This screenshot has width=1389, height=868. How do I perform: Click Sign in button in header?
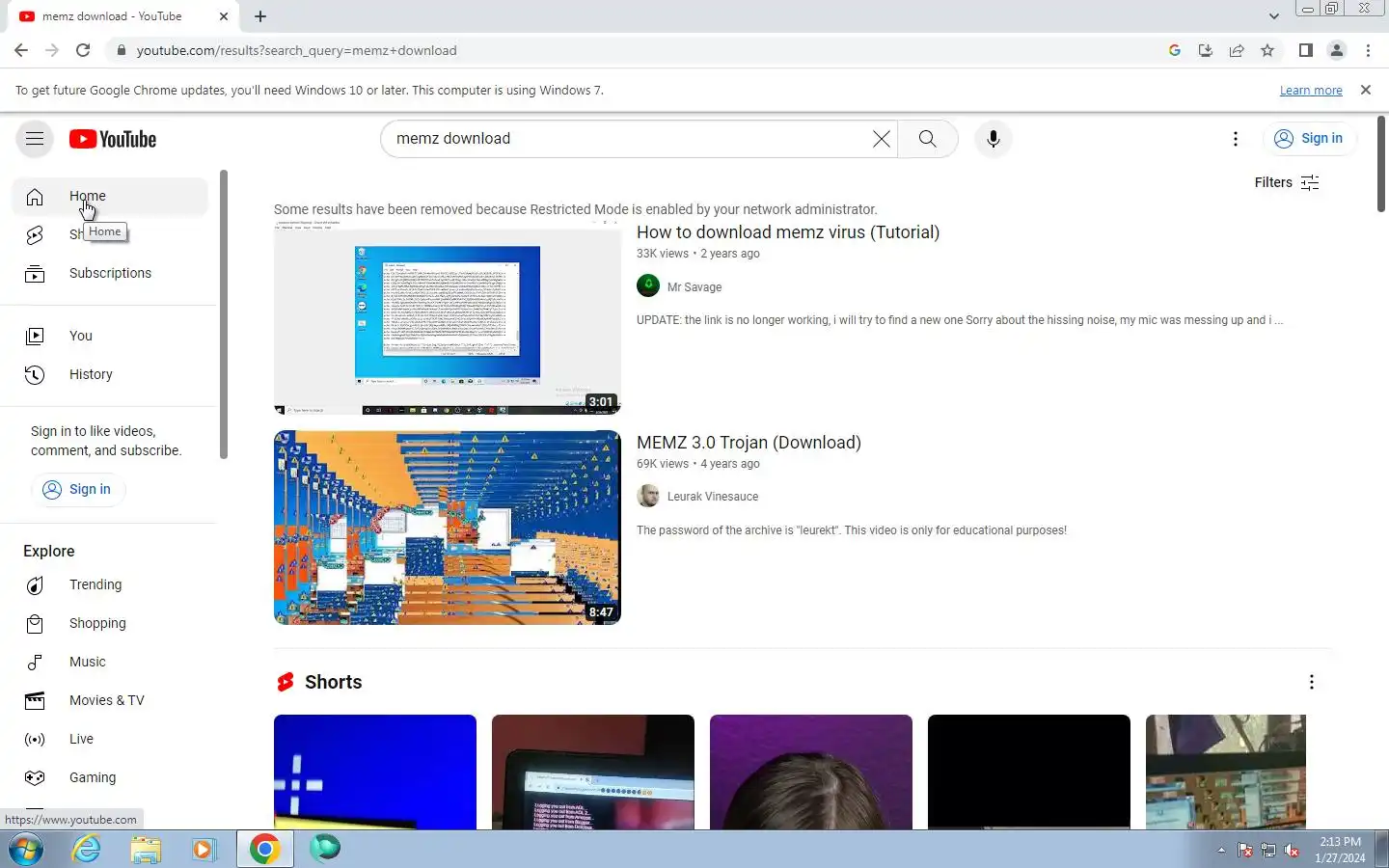1309,139
